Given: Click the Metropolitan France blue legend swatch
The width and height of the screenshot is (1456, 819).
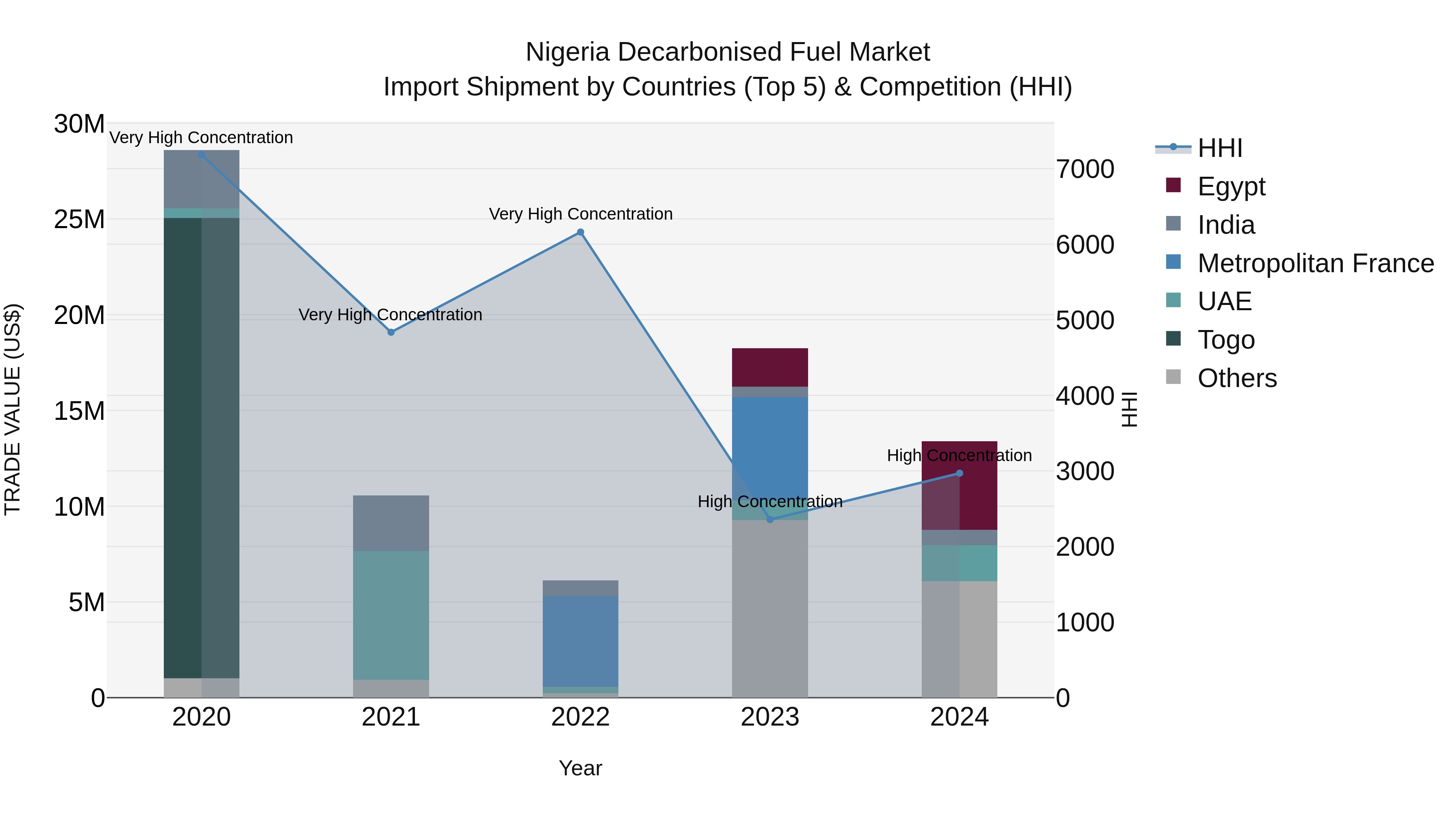Looking at the screenshot, I should coord(1173,262).
